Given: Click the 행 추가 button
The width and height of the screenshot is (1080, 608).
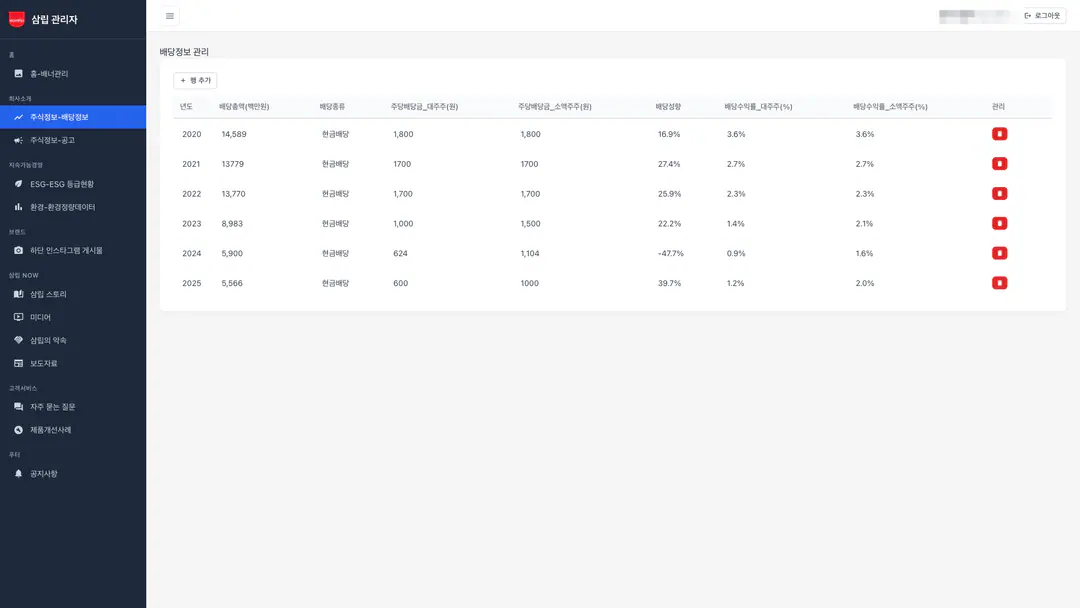Looking at the screenshot, I should 196,81.
